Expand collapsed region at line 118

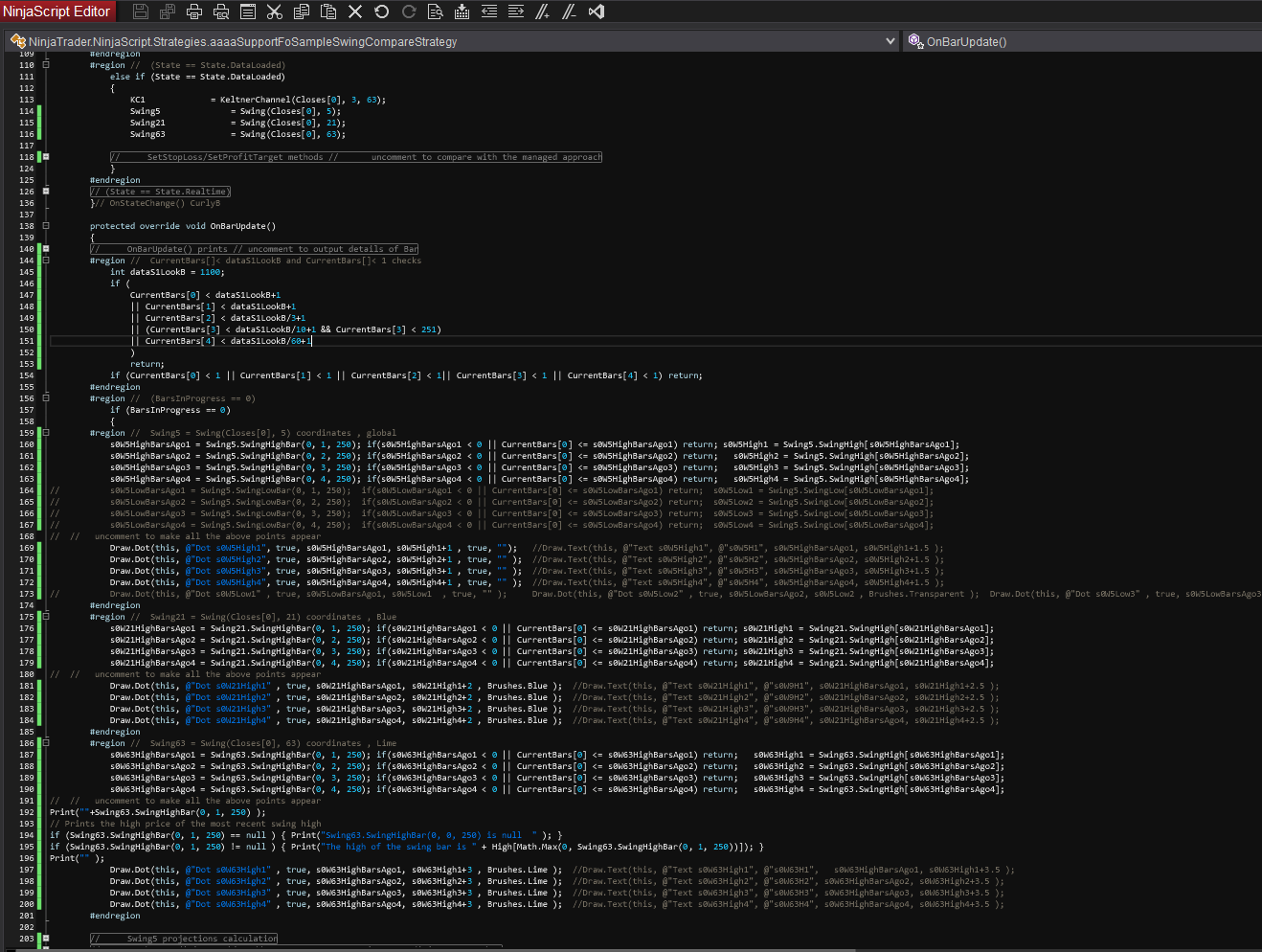coord(45,157)
